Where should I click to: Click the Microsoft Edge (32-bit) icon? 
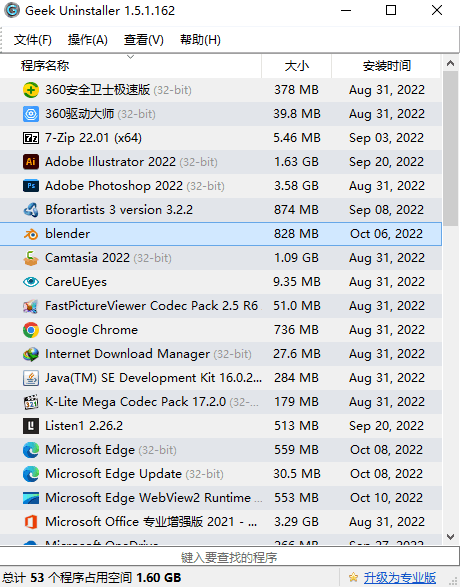coord(31,450)
